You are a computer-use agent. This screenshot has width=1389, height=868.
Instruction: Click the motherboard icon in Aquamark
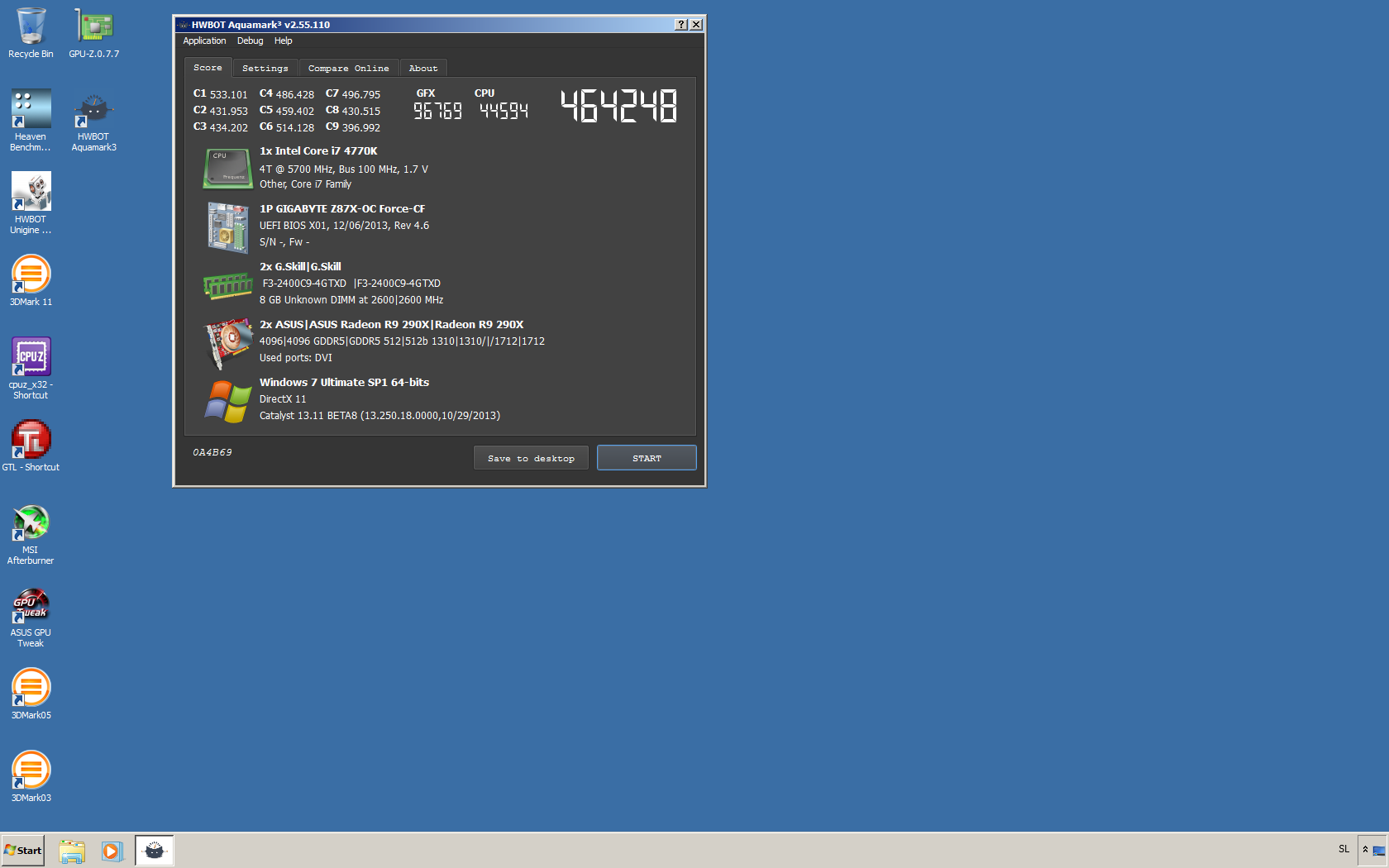pyautogui.click(x=228, y=227)
